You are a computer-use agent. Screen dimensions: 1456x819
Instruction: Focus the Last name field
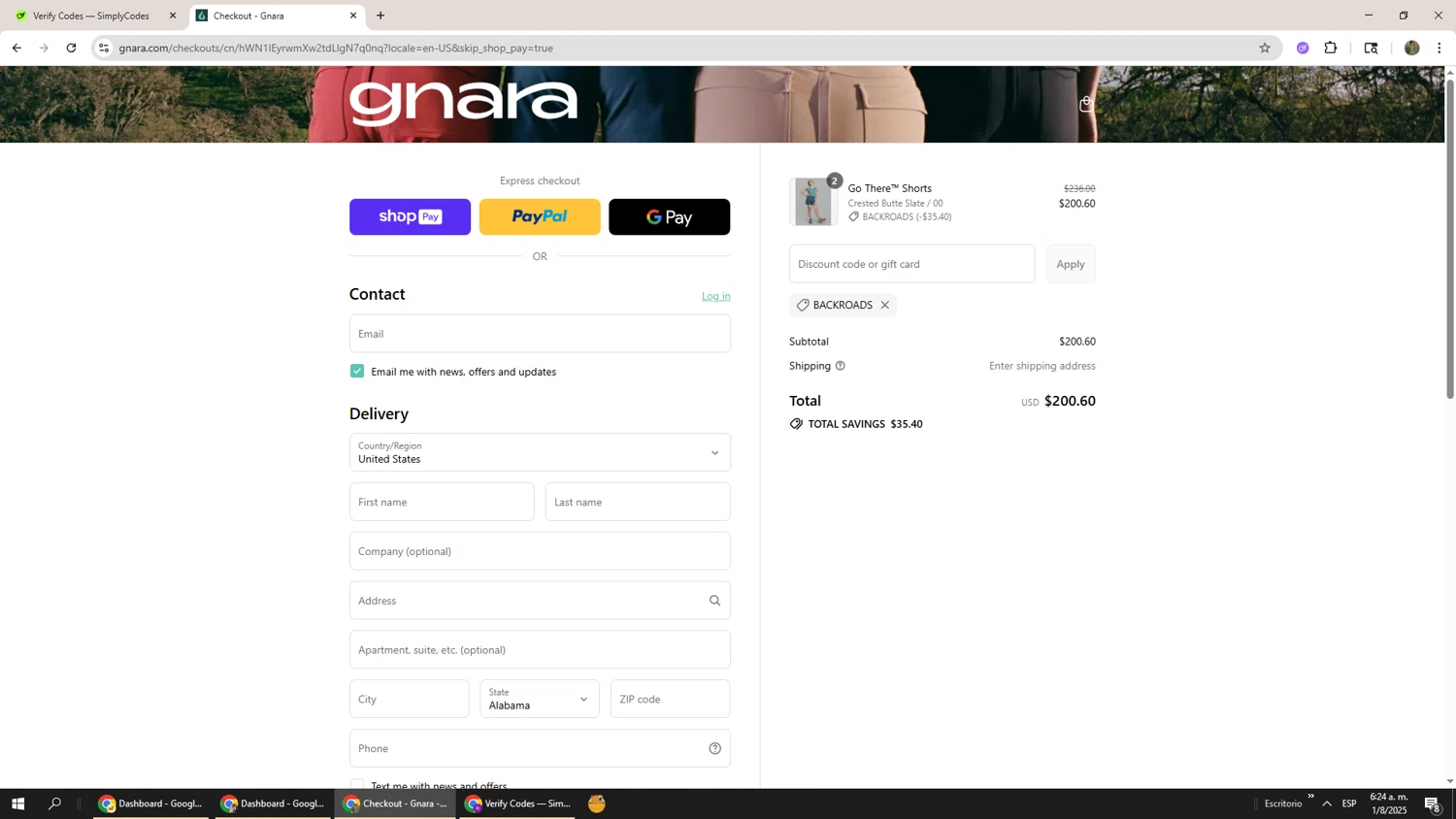[x=638, y=502]
